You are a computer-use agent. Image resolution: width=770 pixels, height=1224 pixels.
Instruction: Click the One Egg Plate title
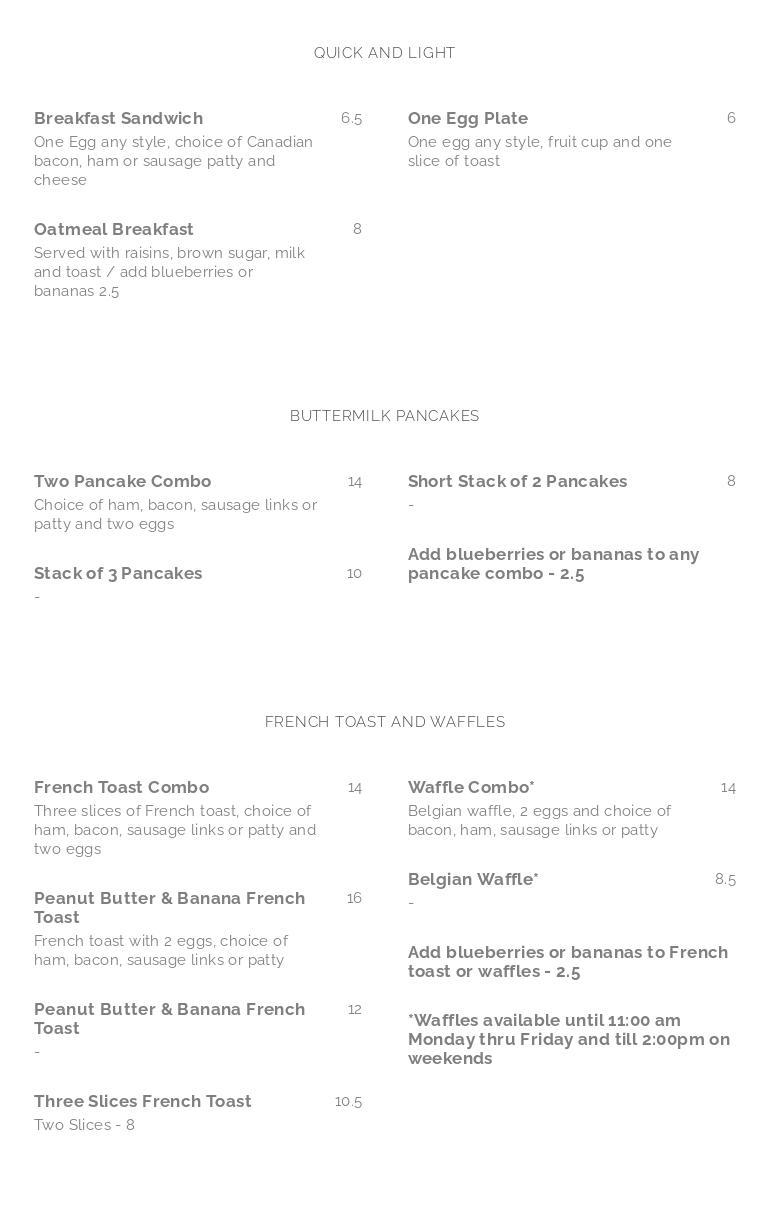pyautogui.click(x=467, y=118)
